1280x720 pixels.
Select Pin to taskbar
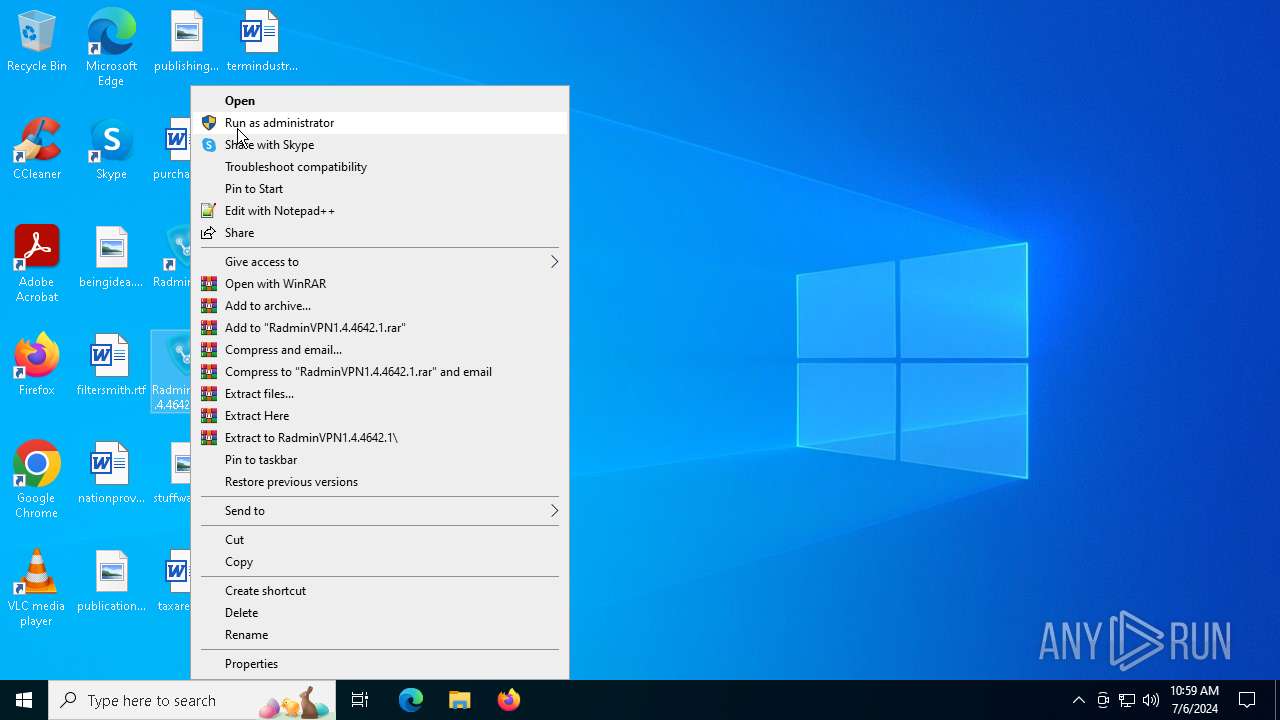point(380,460)
